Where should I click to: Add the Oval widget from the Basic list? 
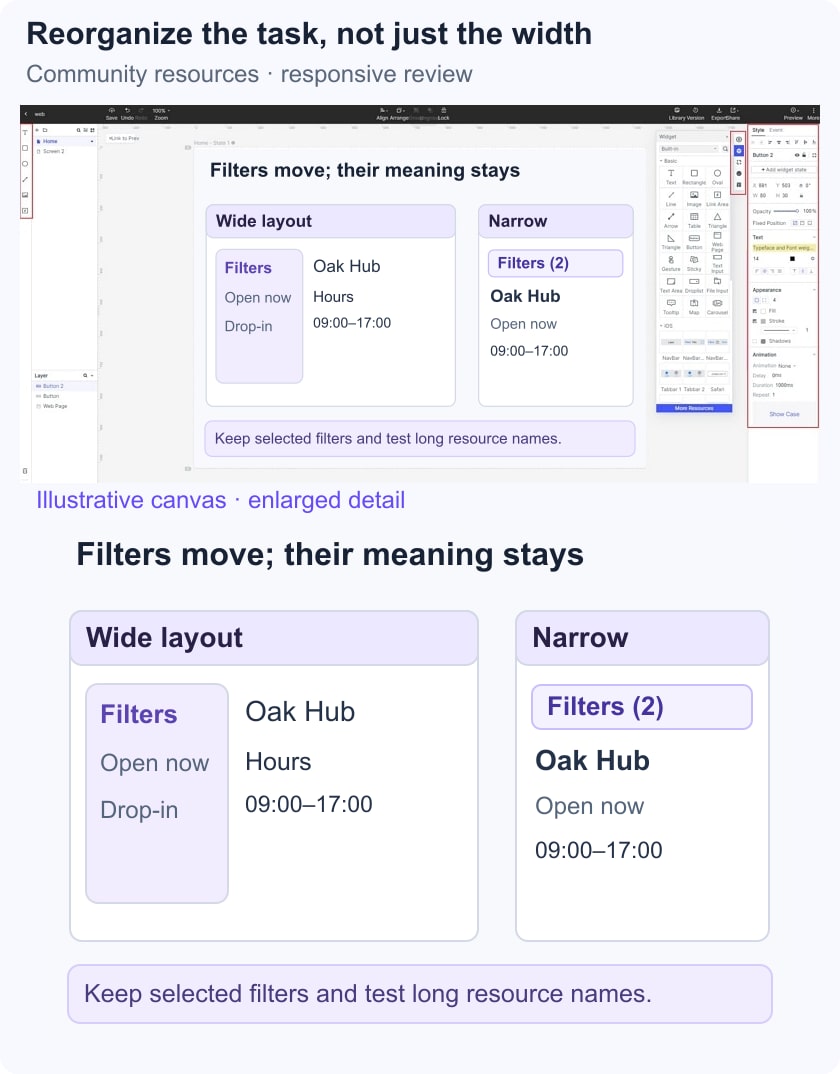tap(717, 176)
